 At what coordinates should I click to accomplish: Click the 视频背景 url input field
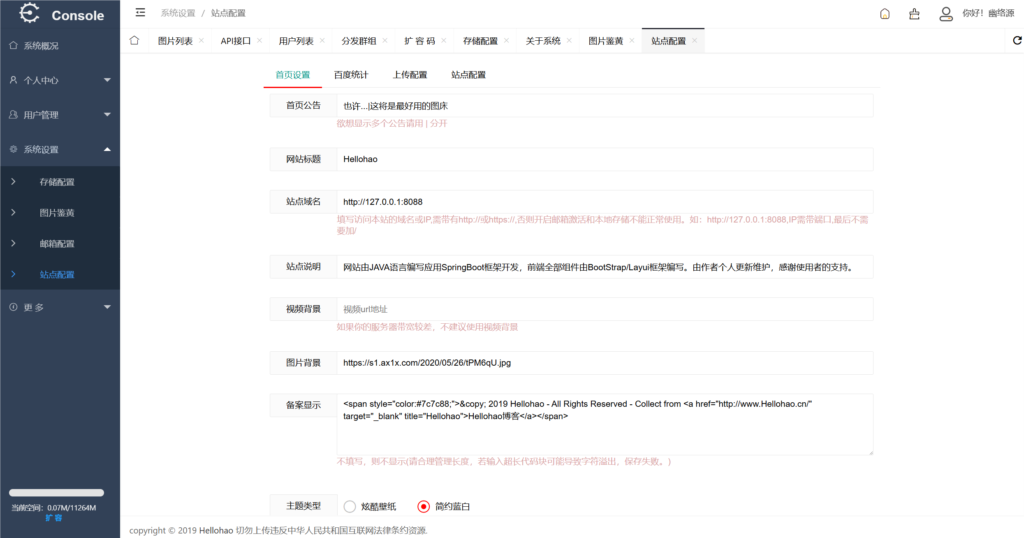[x=605, y=309]
